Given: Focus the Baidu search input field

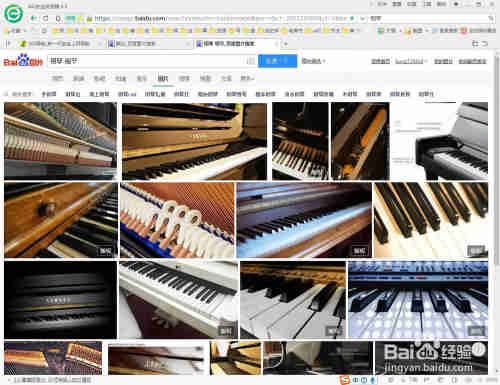Looking at the screenshot, I should tap(147, 61).
